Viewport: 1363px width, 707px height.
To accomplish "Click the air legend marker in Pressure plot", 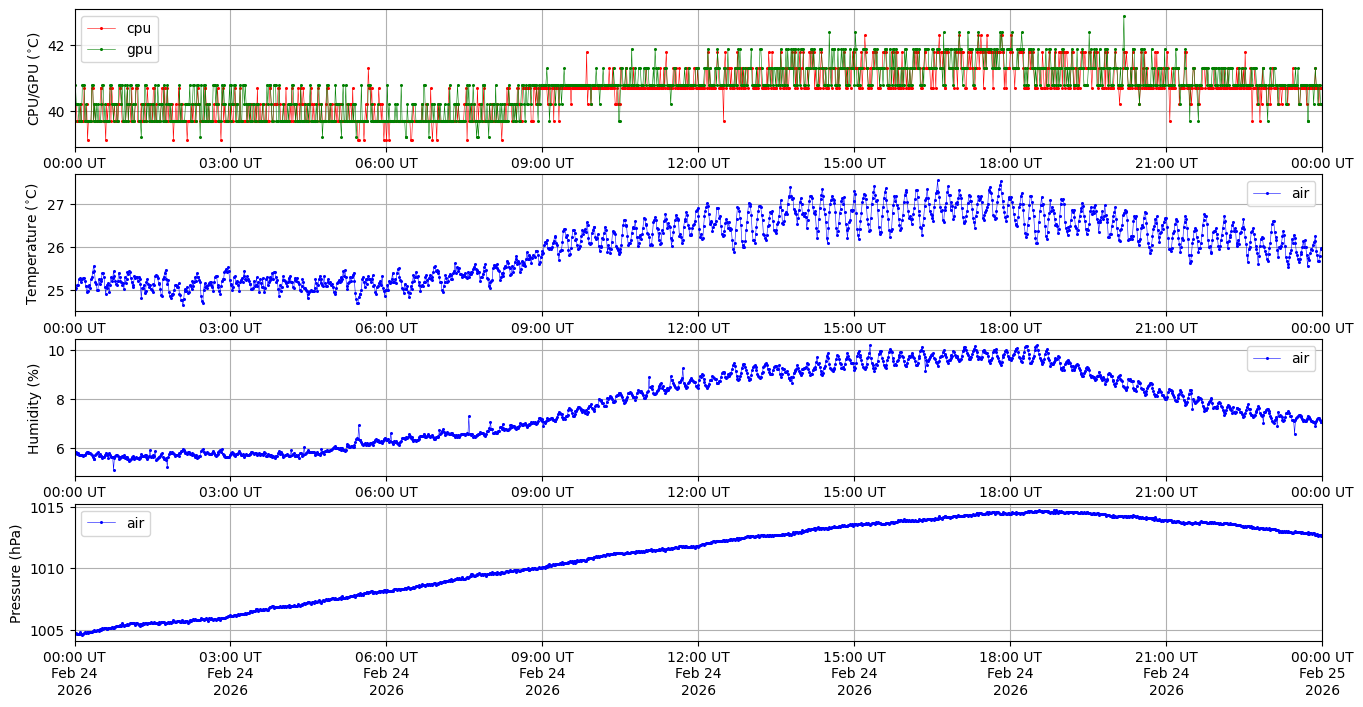I will point(102,523).
